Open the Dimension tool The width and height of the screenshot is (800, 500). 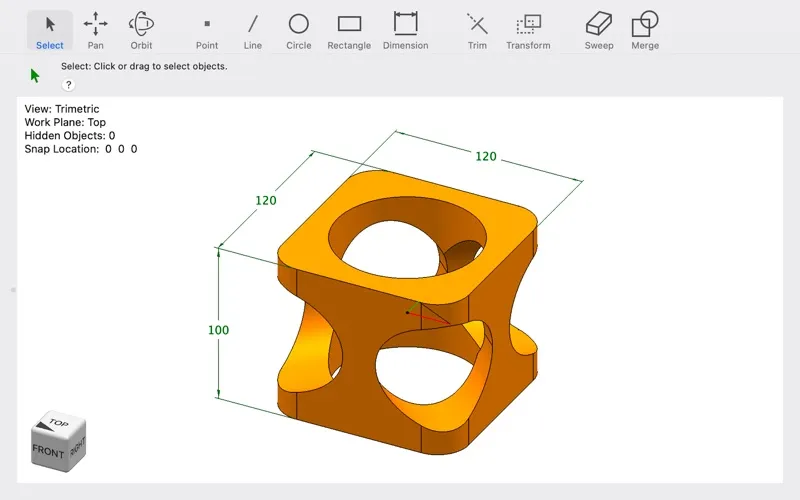coord(406,31)
